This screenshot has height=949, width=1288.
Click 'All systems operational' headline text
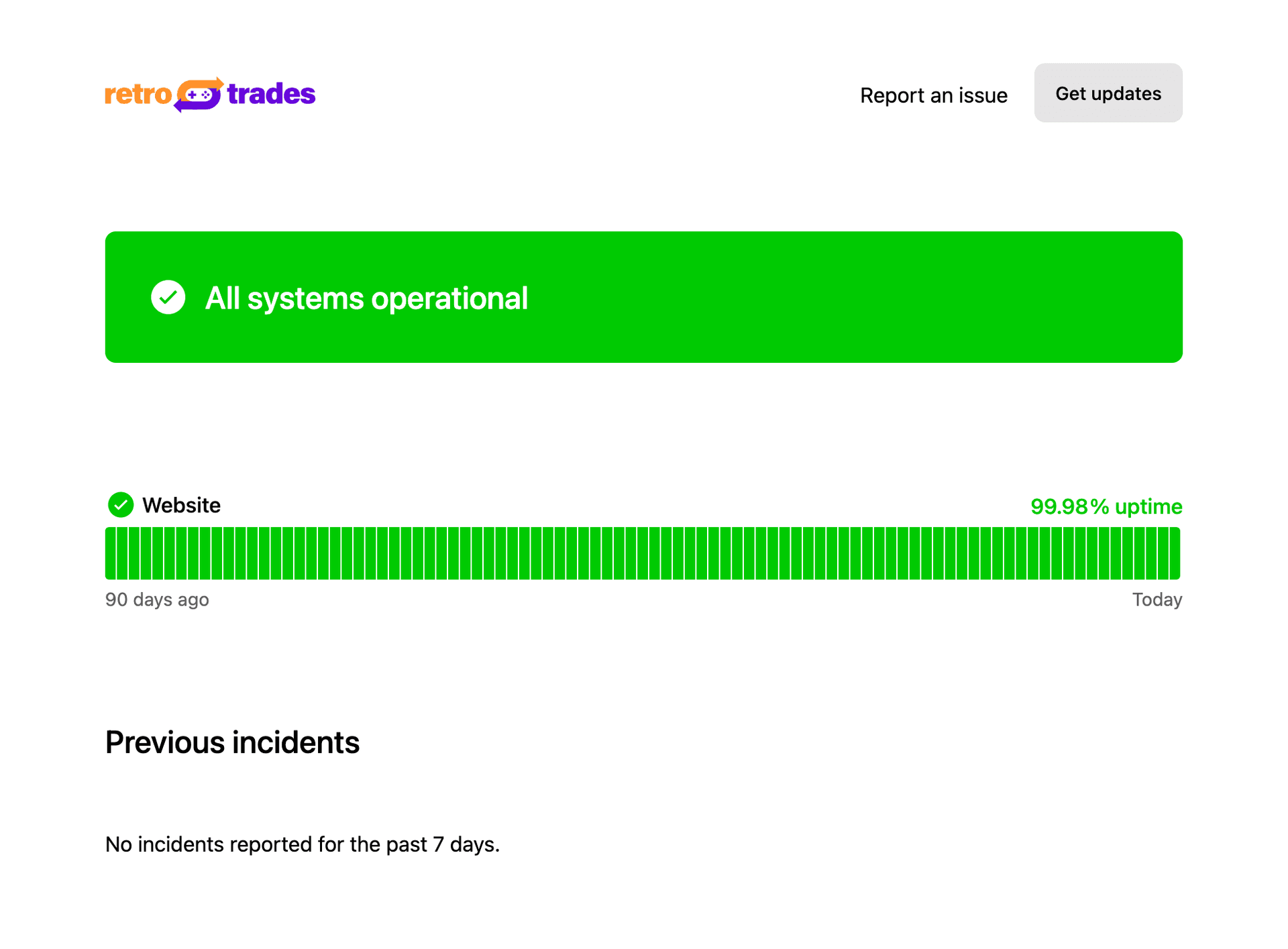point(366,298)
